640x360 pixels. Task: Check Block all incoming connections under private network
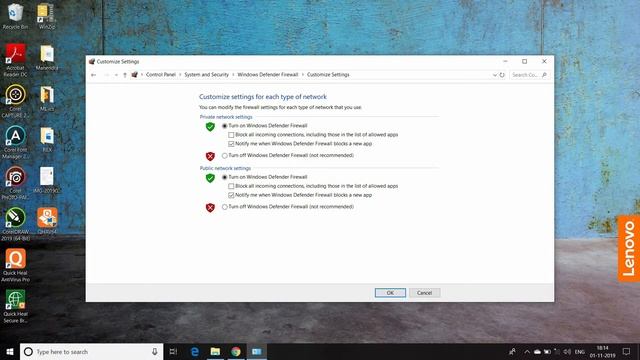231,135
